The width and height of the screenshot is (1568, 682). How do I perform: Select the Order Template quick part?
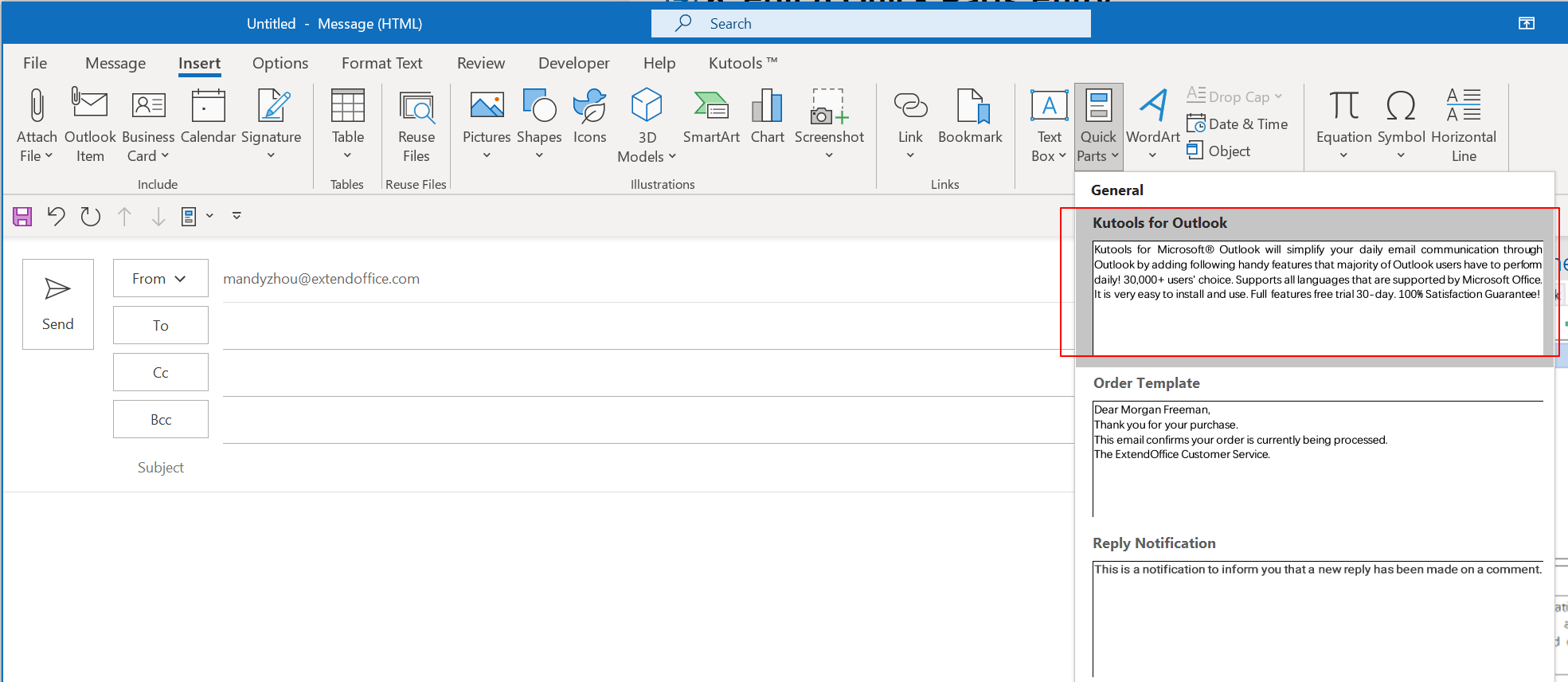pyautogui.click(x=1315, y=446)
